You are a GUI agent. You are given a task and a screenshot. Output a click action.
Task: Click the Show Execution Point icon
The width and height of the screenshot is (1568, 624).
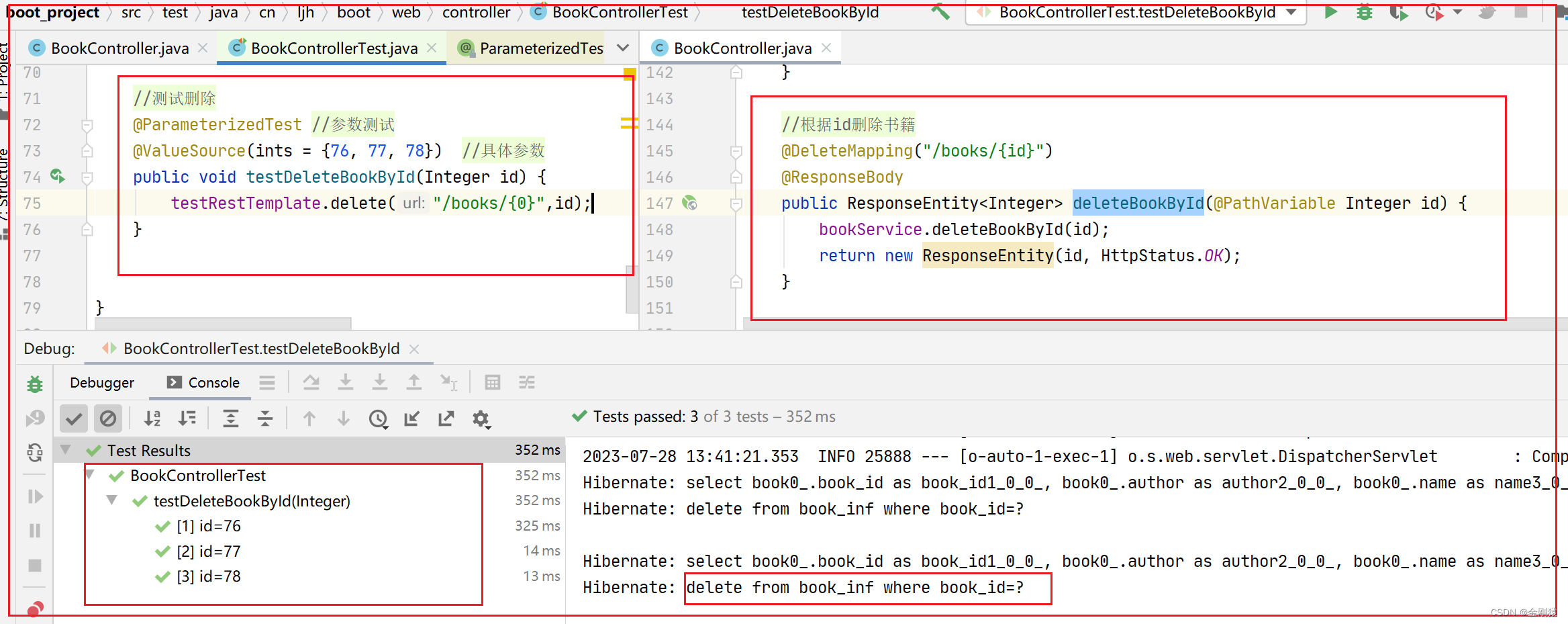click(x=311, y=383)
